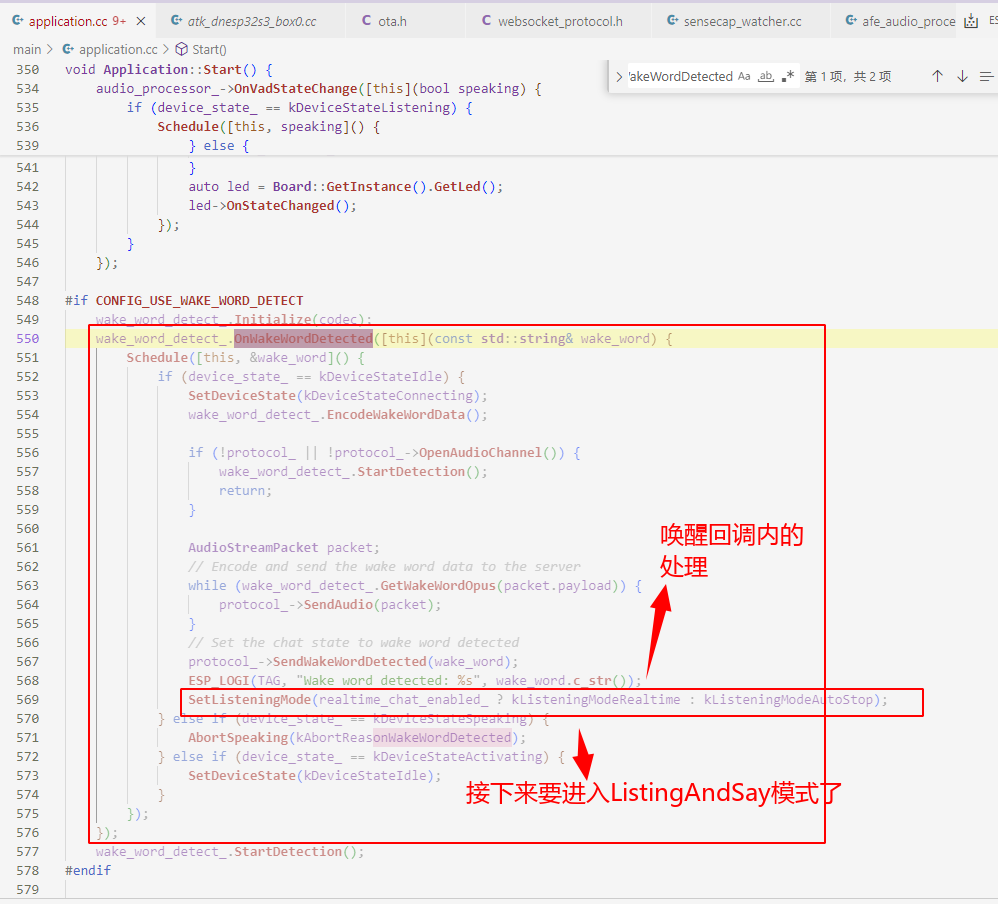The width and height of the screenshot is (998, 904).
Task: Toggle regular expression (.*) in find
Action: coord(788,77)
